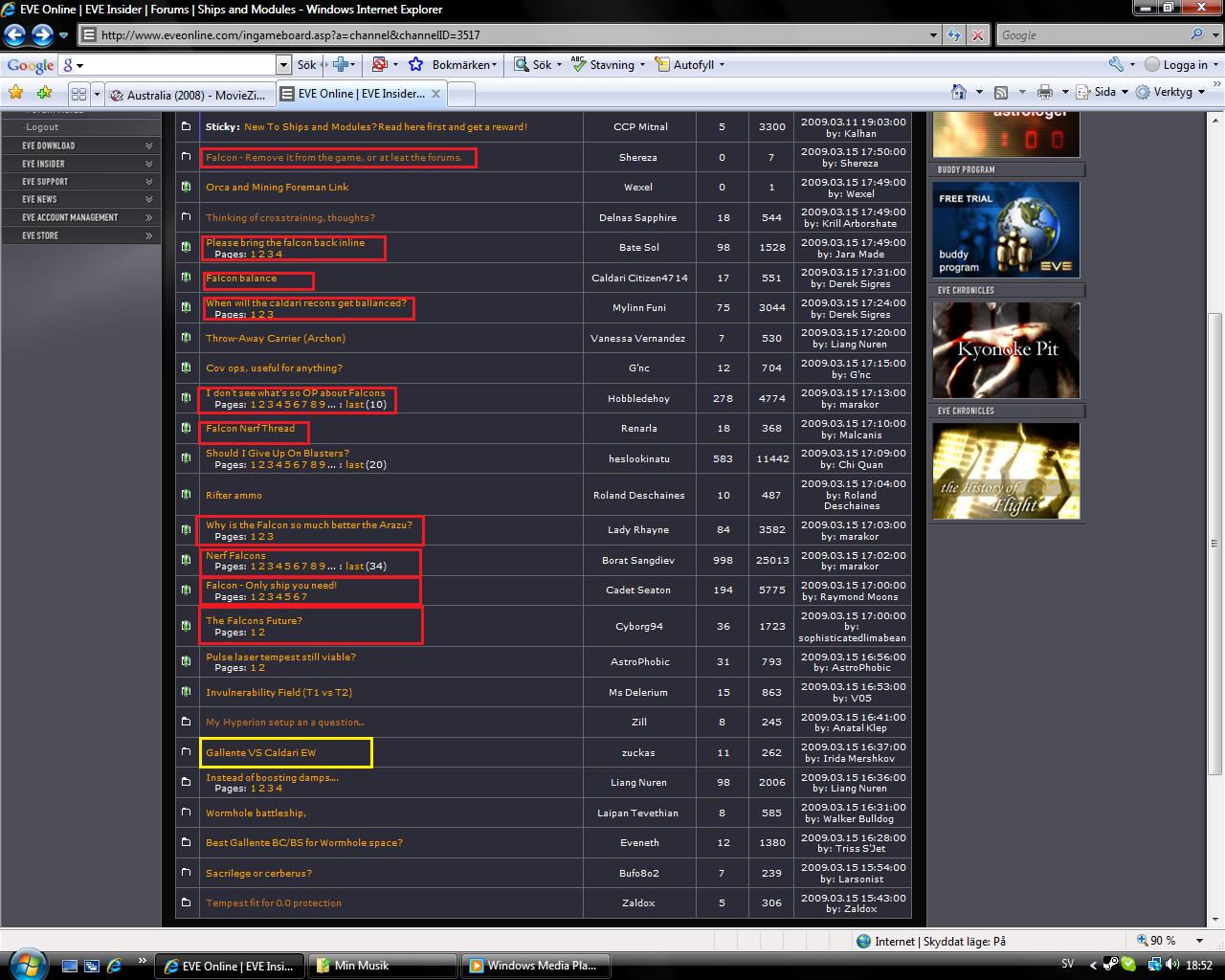1225x980 pixels.
Task: Open the Free Trial buddy program banner
Action: (1007, 230)
